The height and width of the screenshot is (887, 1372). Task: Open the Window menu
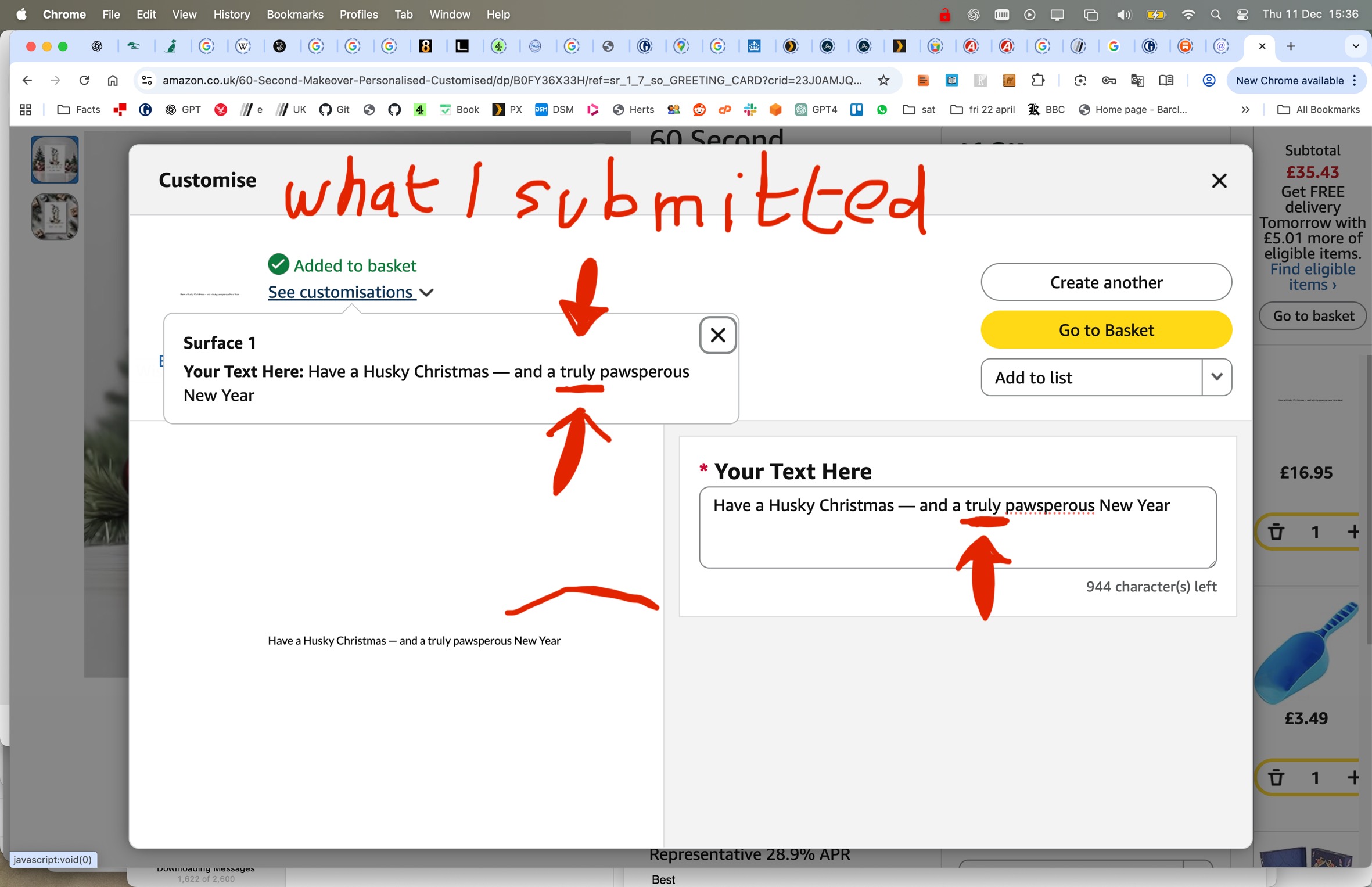click(450, 15)
